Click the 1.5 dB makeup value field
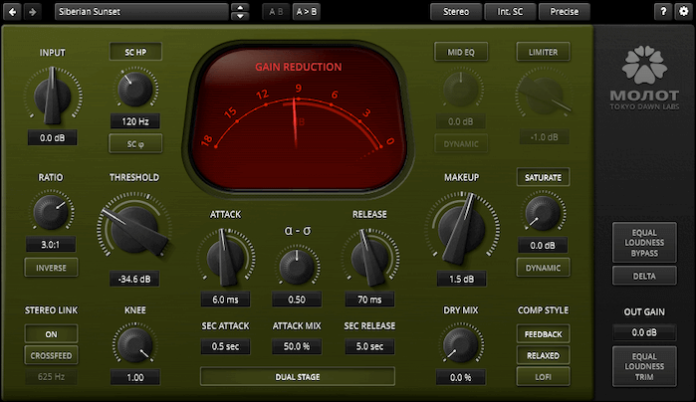 coord(462,279)
